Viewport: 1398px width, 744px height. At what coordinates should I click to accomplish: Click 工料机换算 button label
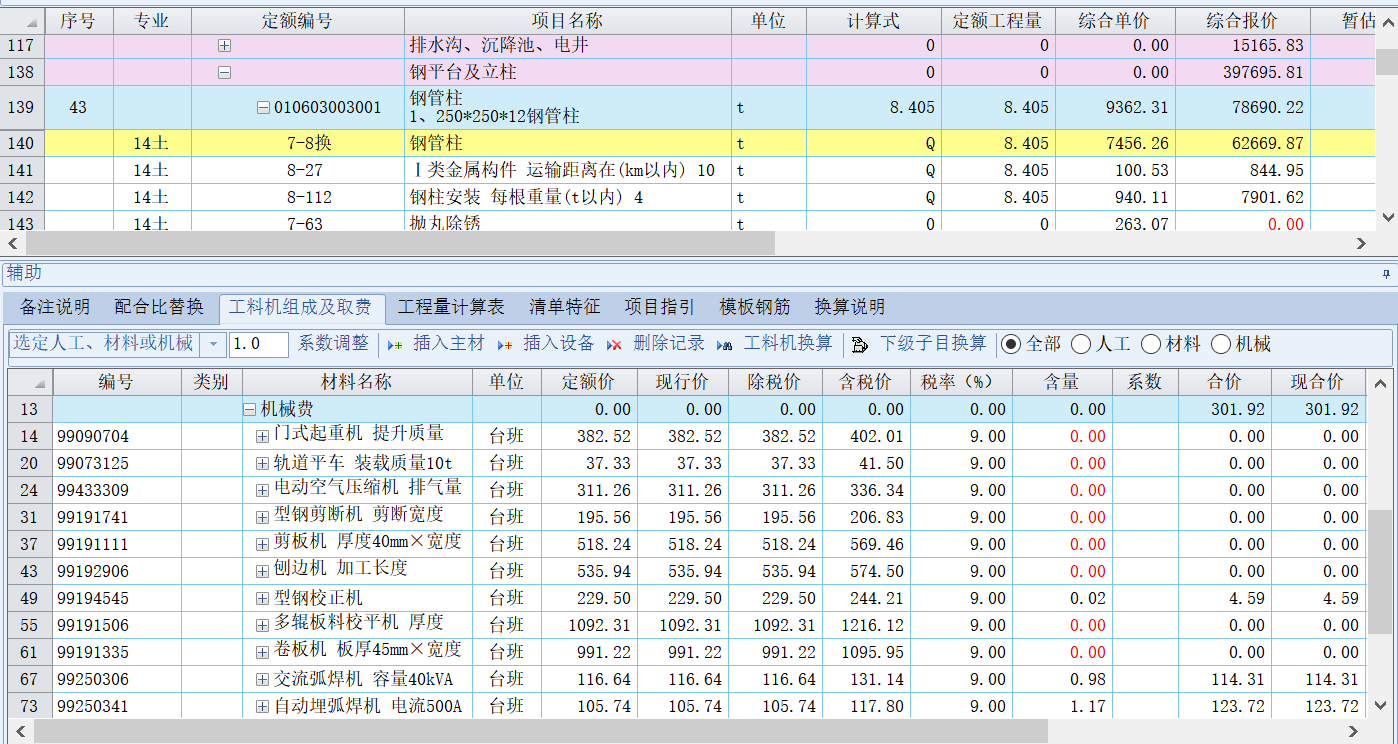pos(788,344)
